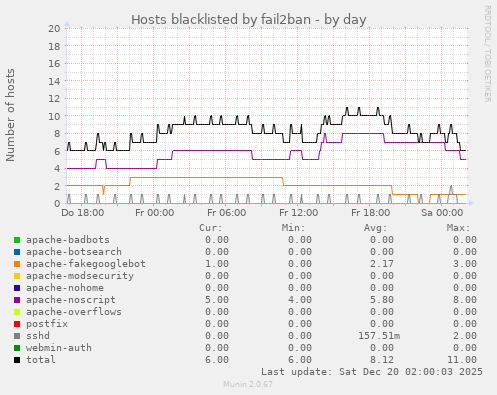The width and height of the screenshot is (497, 395).
Task: Click the Munin 2.0.67 version text
Action: pos(248,384)
